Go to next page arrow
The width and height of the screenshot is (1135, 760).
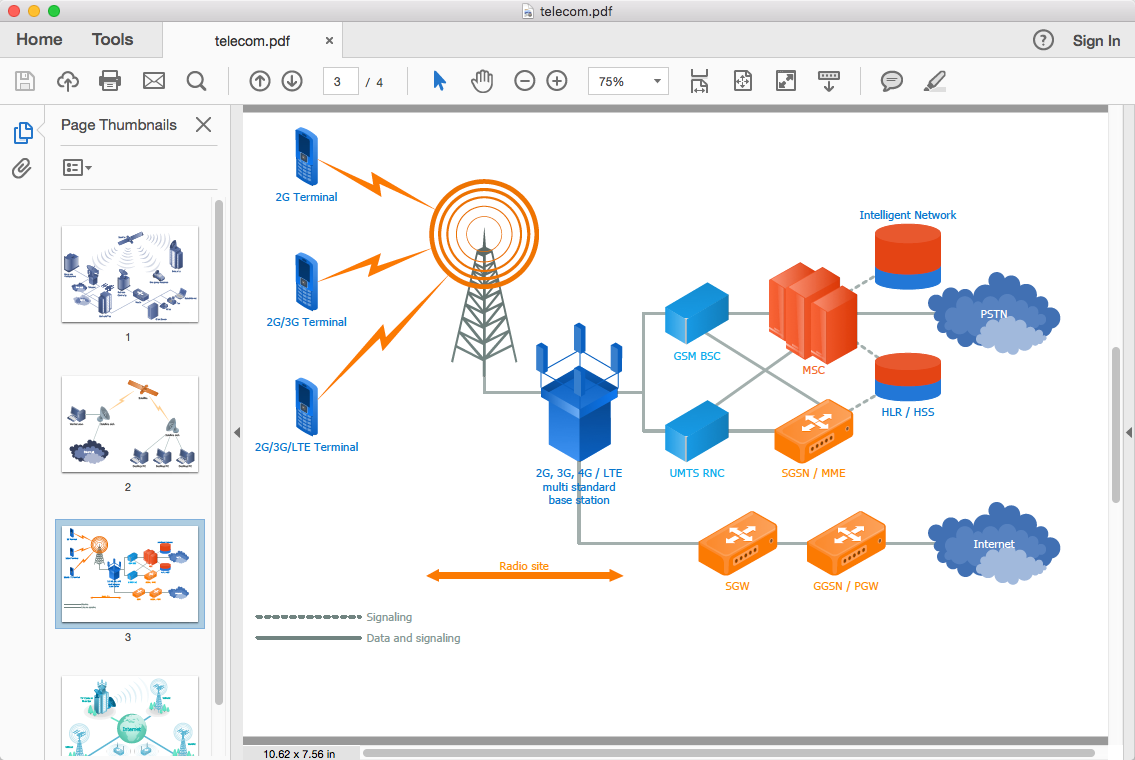(292, 81)
